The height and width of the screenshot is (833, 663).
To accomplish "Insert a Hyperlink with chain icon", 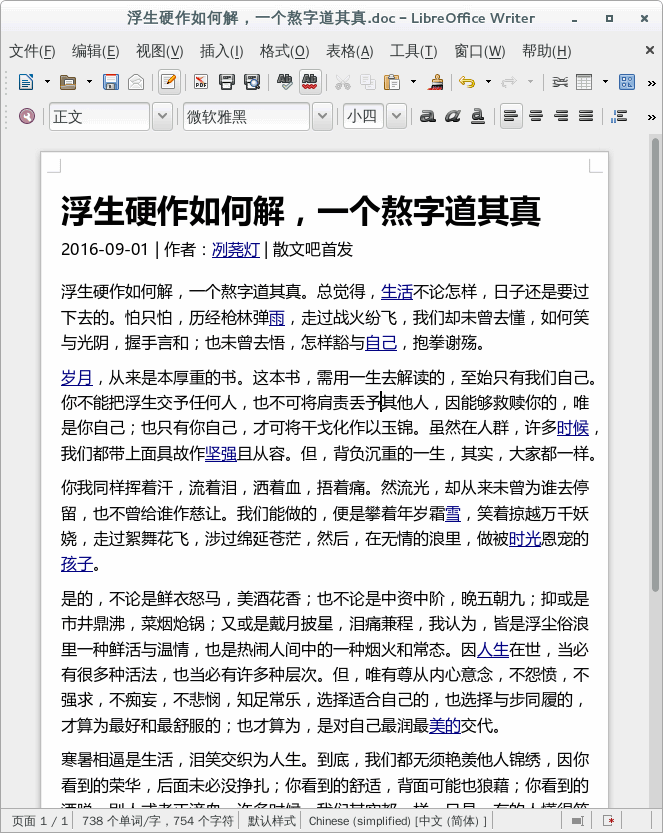I will point(559,82).
